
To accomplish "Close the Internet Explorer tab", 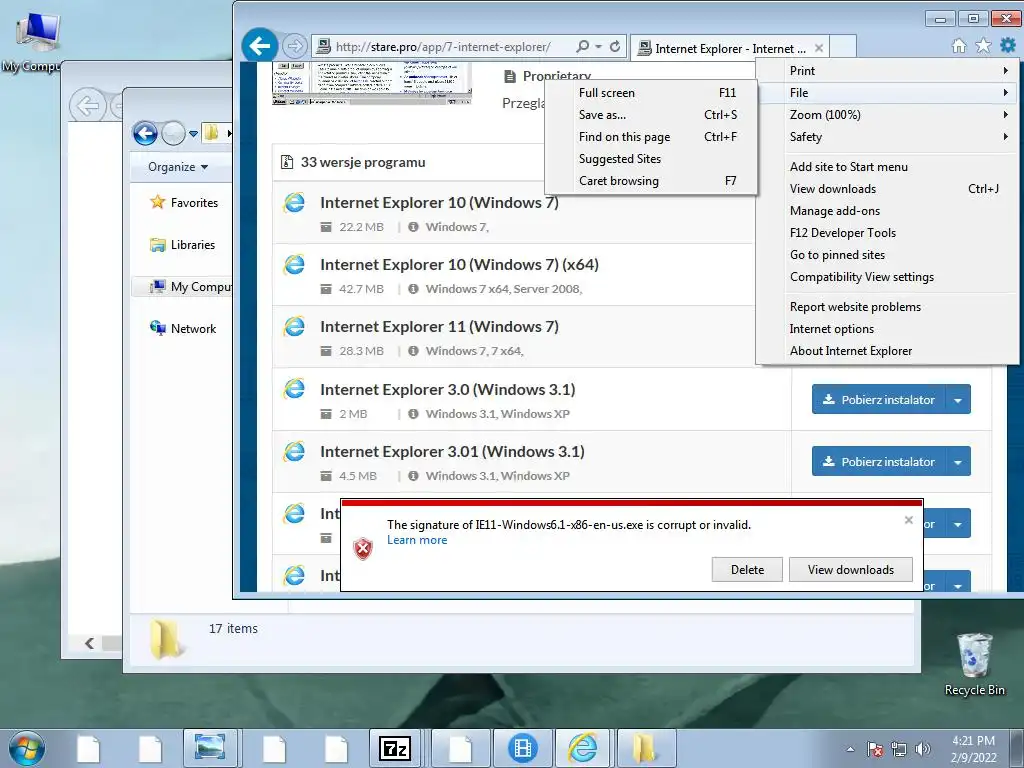I will point(818,48).
